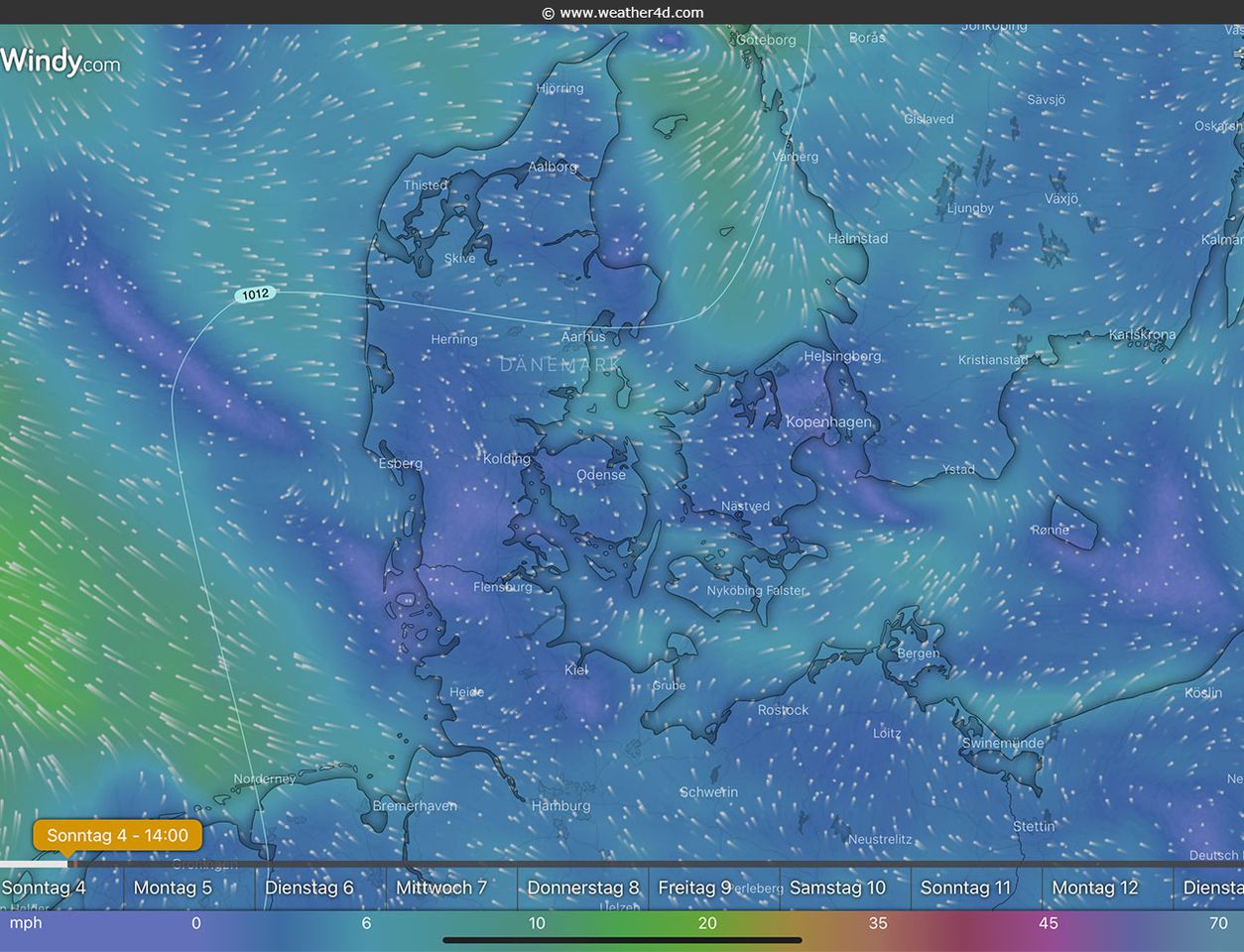
Task: Select Nykøbing Falster on the map
Action: coord(756,590)
